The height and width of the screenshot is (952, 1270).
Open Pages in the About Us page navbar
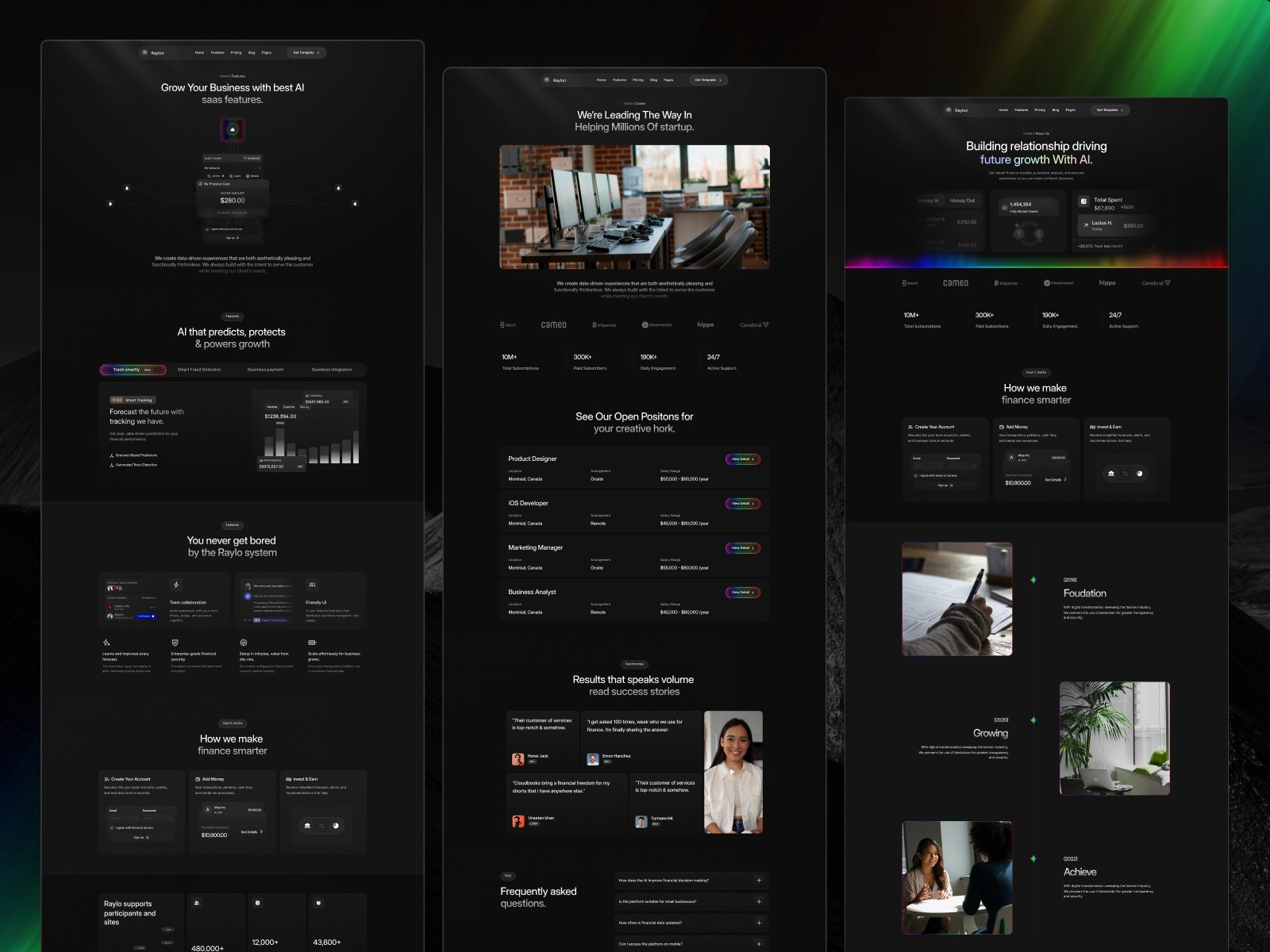(1070, 110)
